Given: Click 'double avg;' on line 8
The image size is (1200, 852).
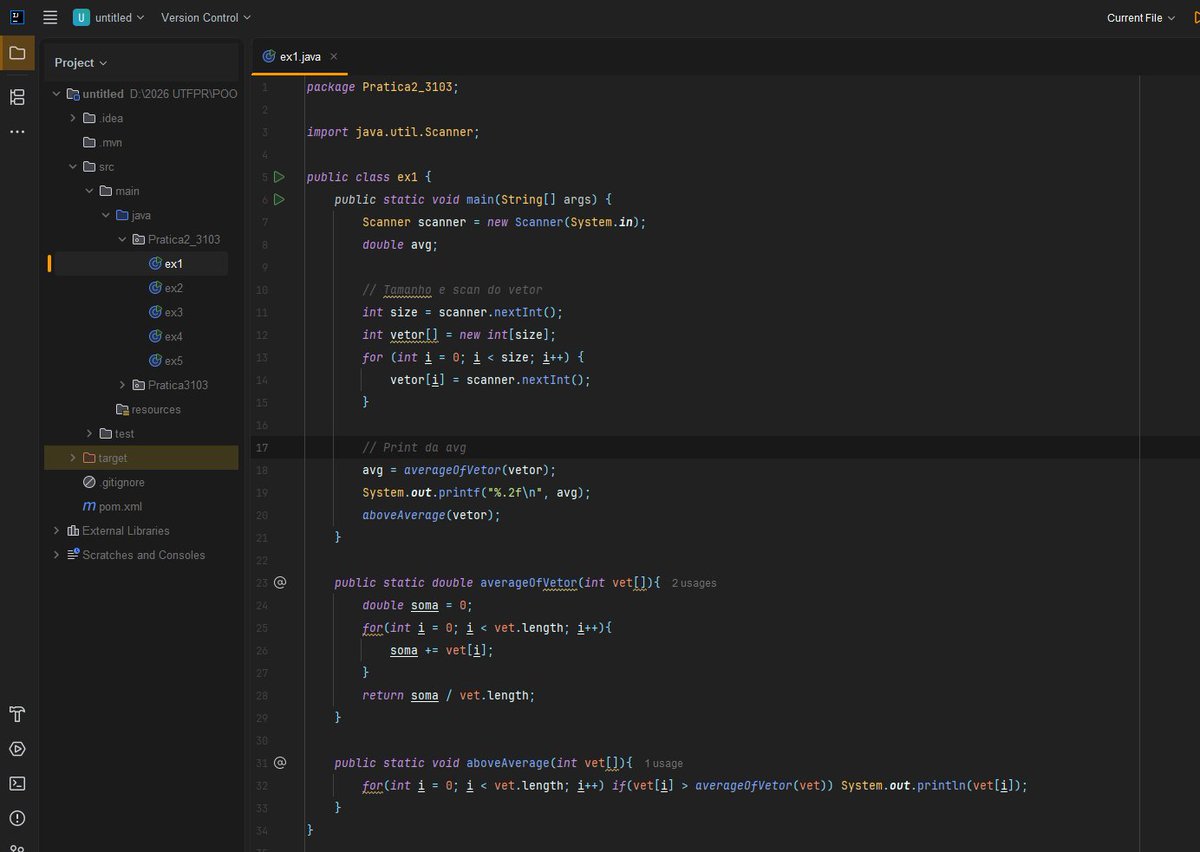Looking at the screenshot, I should [x=400, y=244].
